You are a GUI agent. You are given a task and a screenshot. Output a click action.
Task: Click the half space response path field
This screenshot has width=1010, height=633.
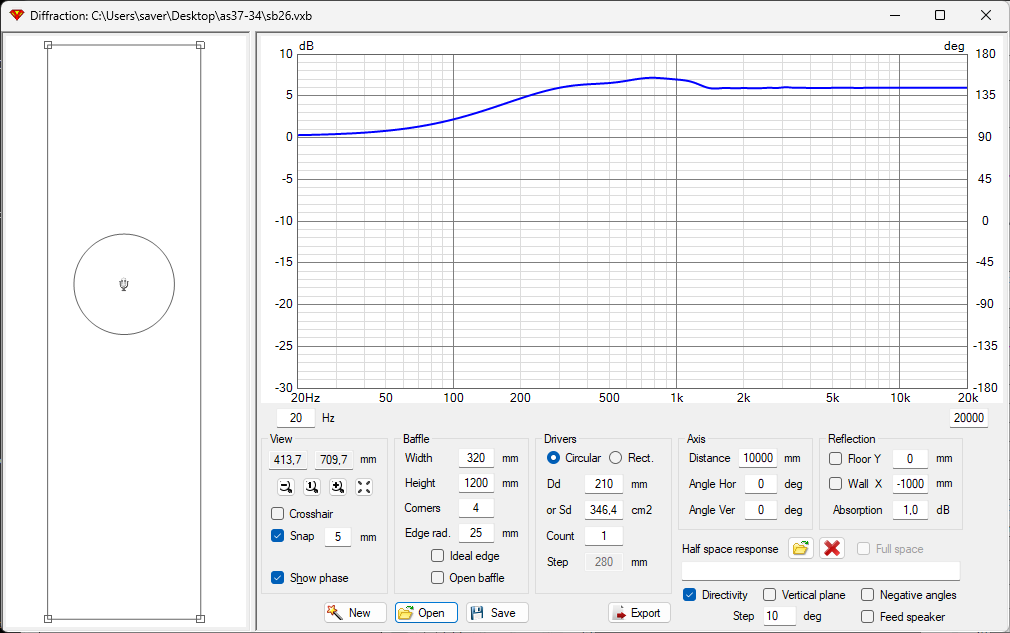point(821,571)
